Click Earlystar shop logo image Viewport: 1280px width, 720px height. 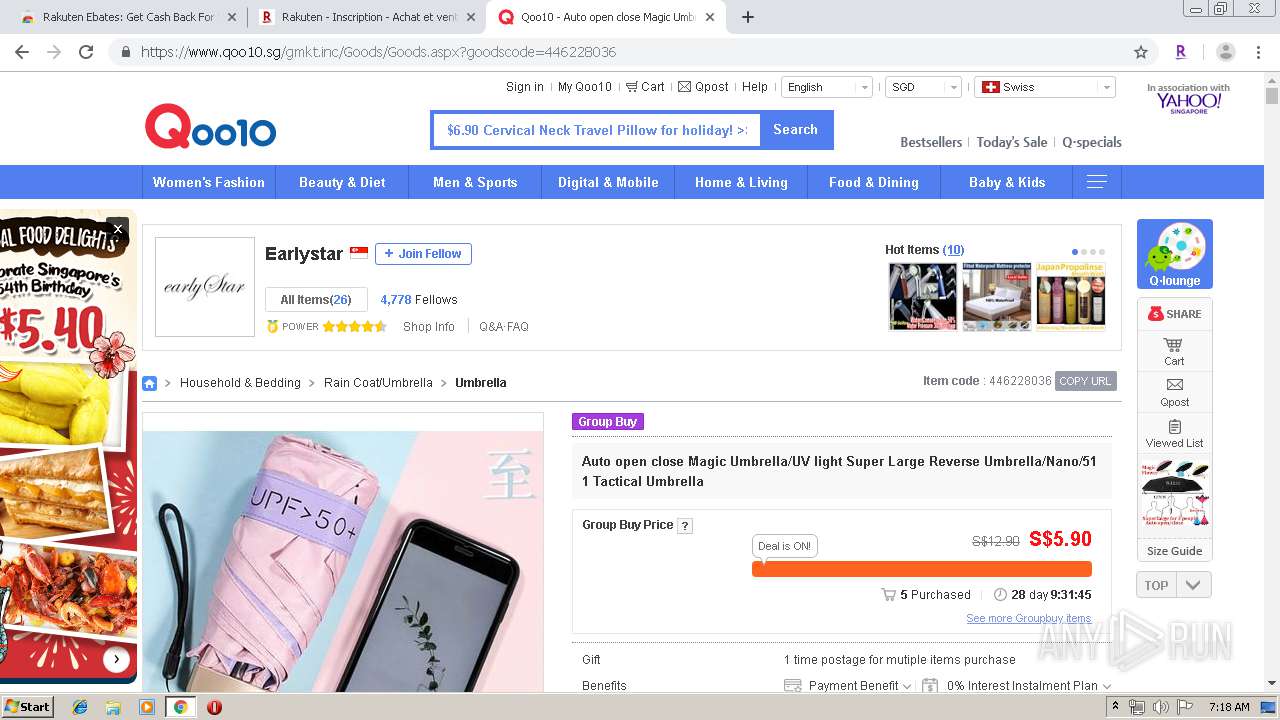tap(205, 287)
